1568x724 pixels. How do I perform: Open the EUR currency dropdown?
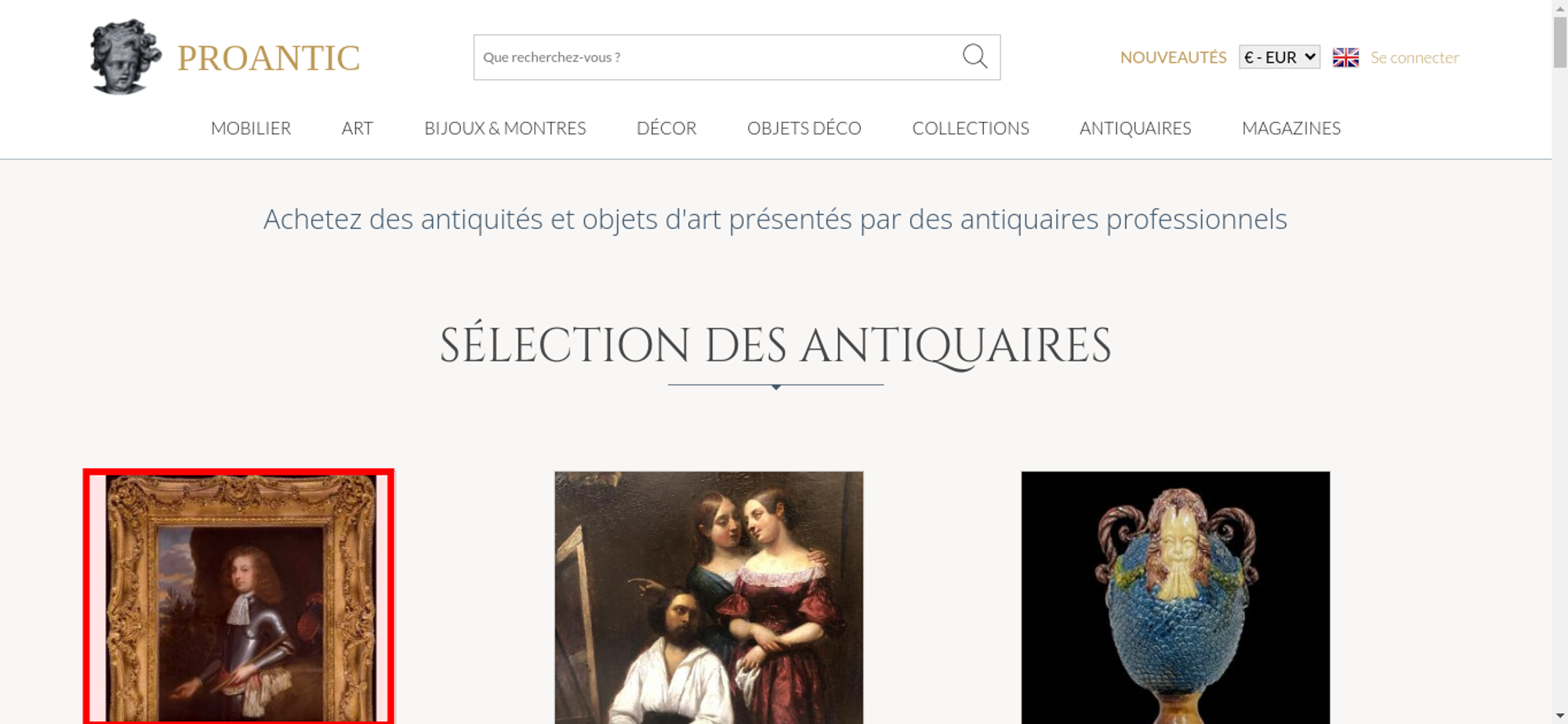coord(1279,57)
